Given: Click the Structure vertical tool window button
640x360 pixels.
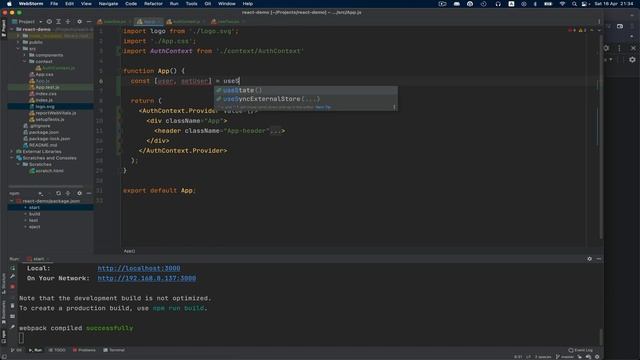Looking at the screenshot, I should [4, 283].
